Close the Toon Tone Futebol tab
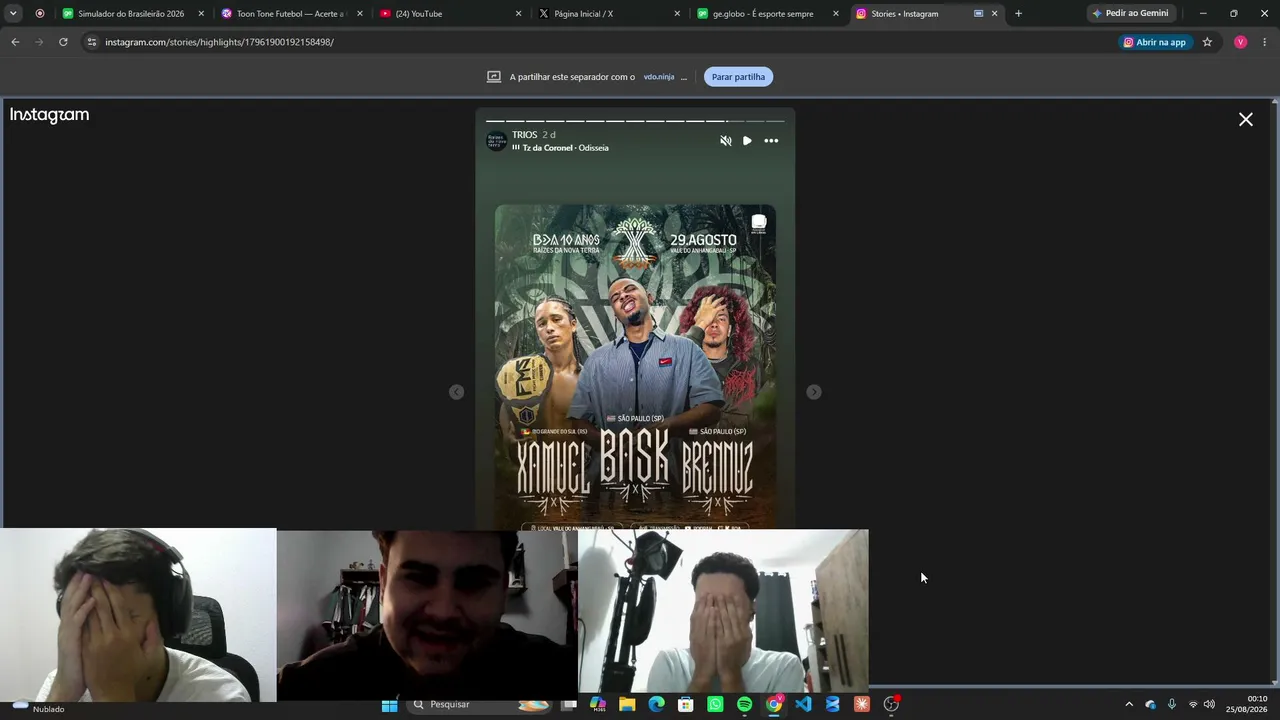 [x=360, y=14]
